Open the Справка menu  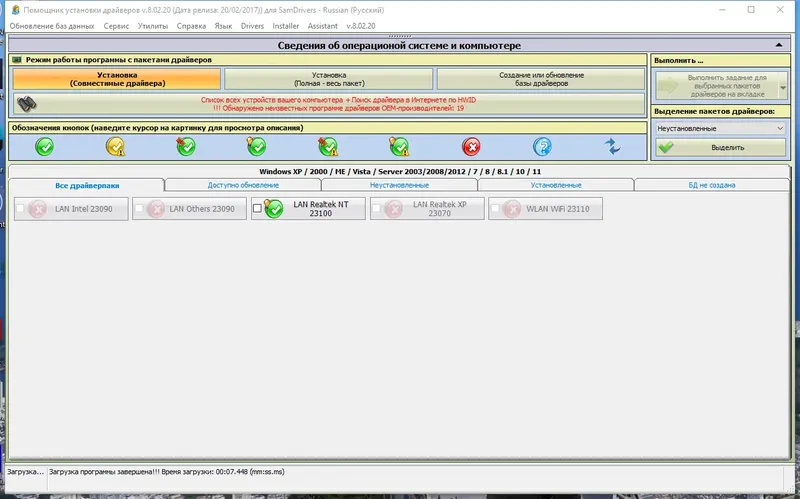[x=191, y=26]
